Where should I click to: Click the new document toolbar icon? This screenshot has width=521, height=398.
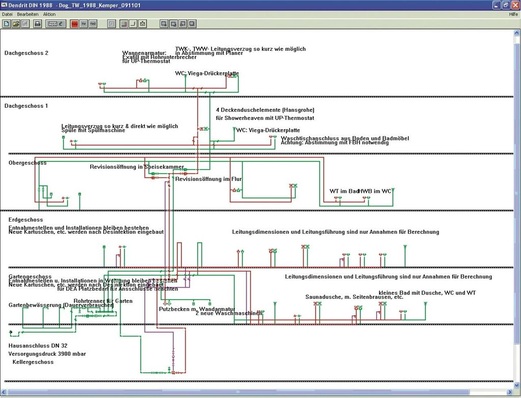[6, 24]
